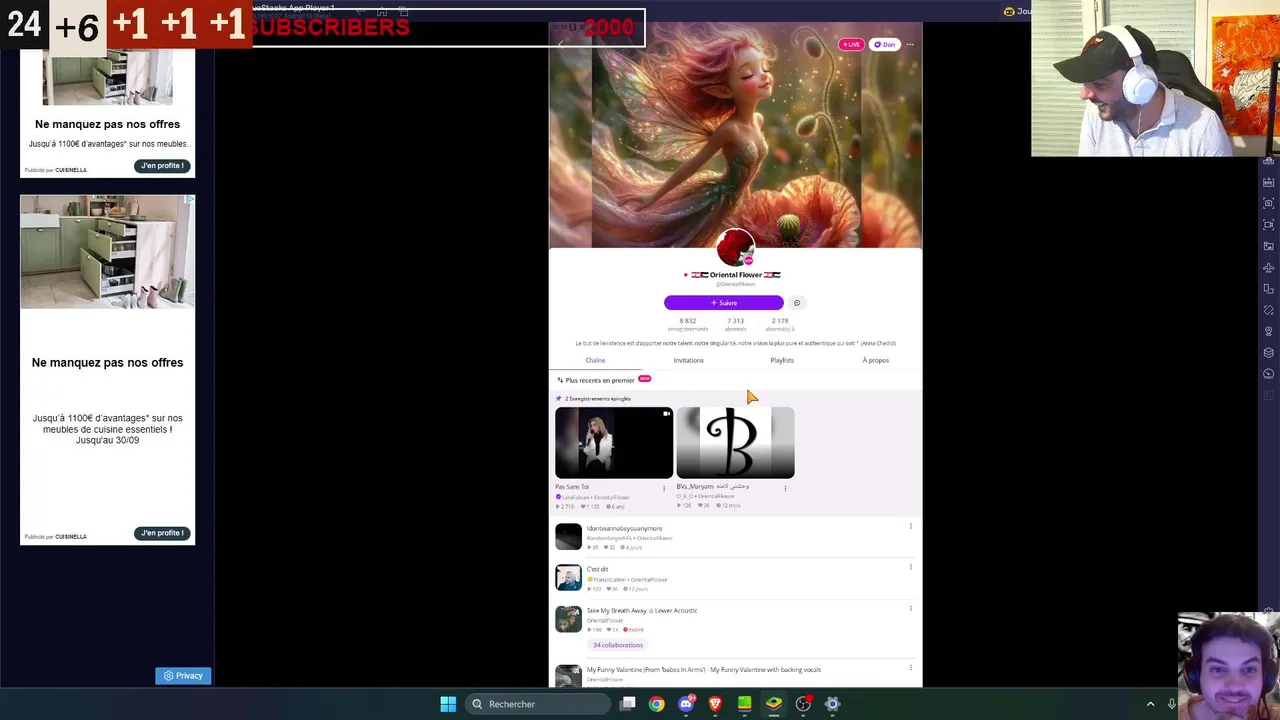Click the microphone icon in the system tray
This screenshot has height=720, width=1280.
1172,704
